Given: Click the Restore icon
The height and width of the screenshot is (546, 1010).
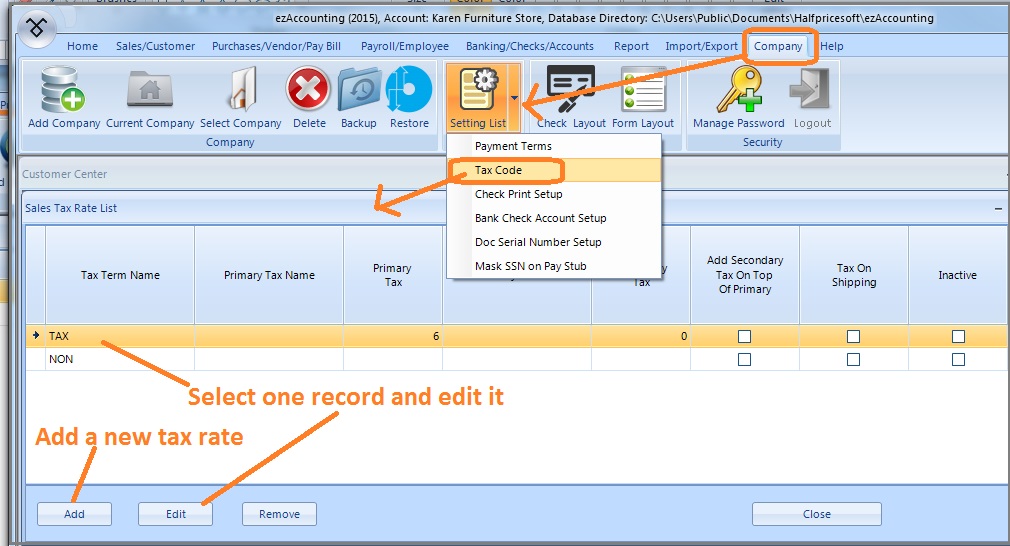Looking at the screenshot, I should tap(409, 91).
